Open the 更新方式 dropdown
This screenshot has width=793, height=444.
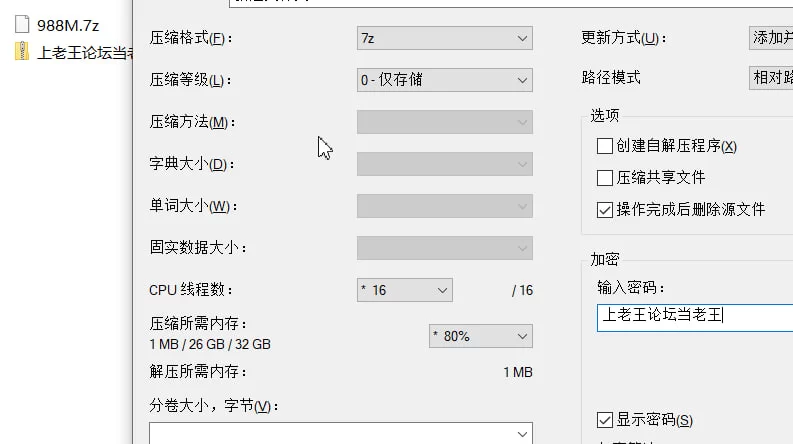pyautogui.click(x=771, y=38)
